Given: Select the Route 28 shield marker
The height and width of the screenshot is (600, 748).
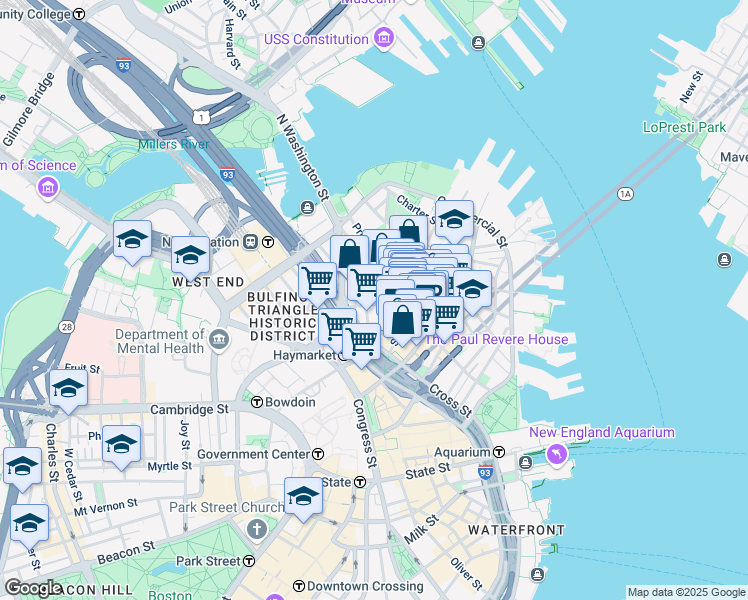Looking at the screenshot, I should coord(67,327).
